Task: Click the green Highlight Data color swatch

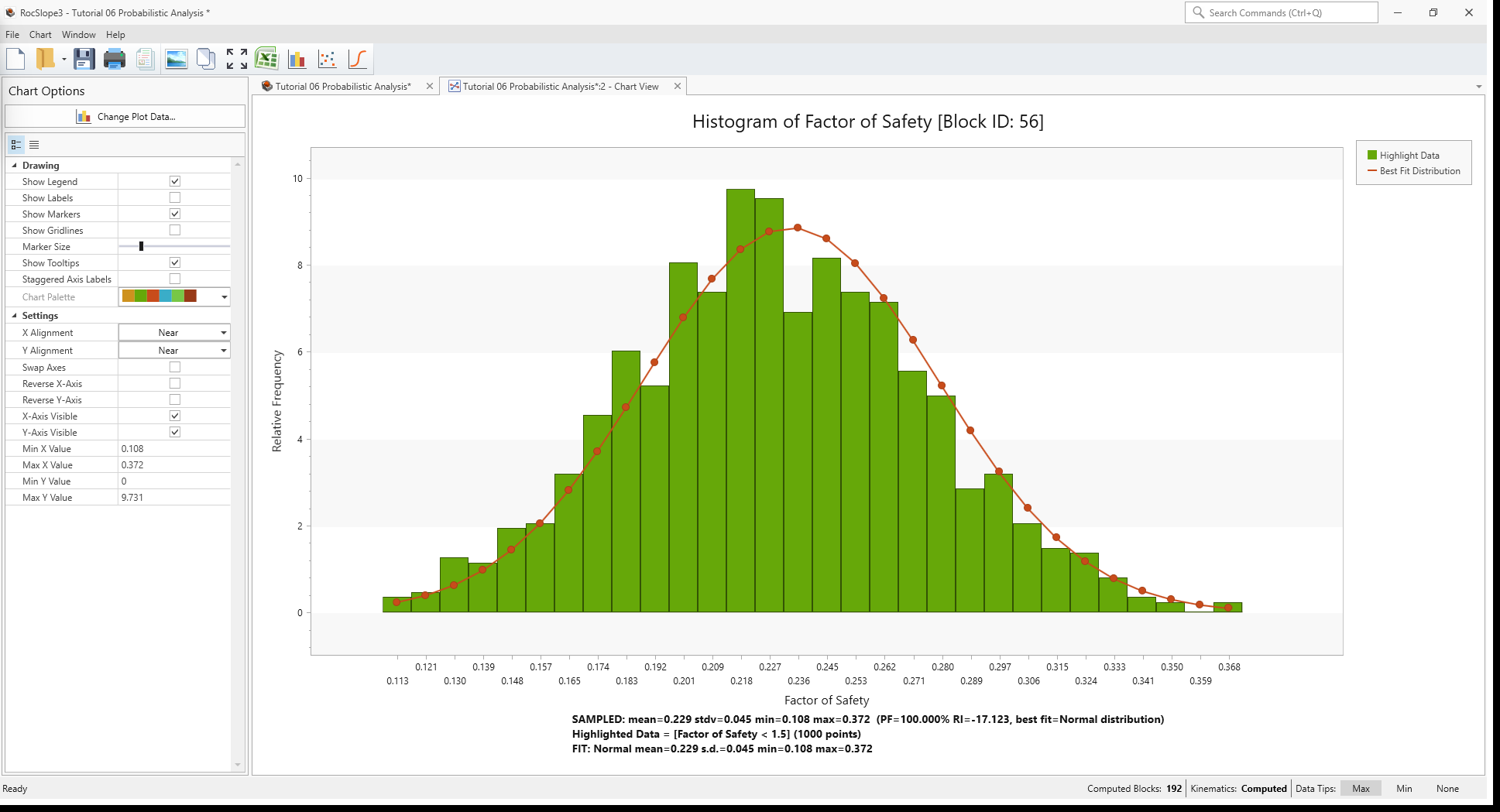Action: (x=1372, y=155)
